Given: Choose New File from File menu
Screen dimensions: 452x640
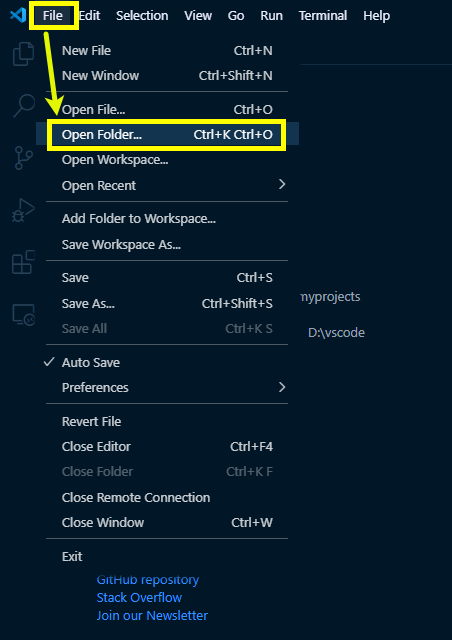Looking at the screenshot, I should 167,51.
